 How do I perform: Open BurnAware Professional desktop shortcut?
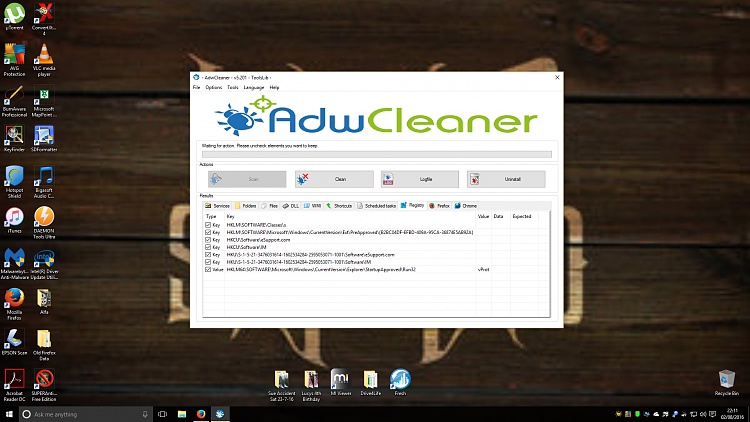[x=14, y=101]
